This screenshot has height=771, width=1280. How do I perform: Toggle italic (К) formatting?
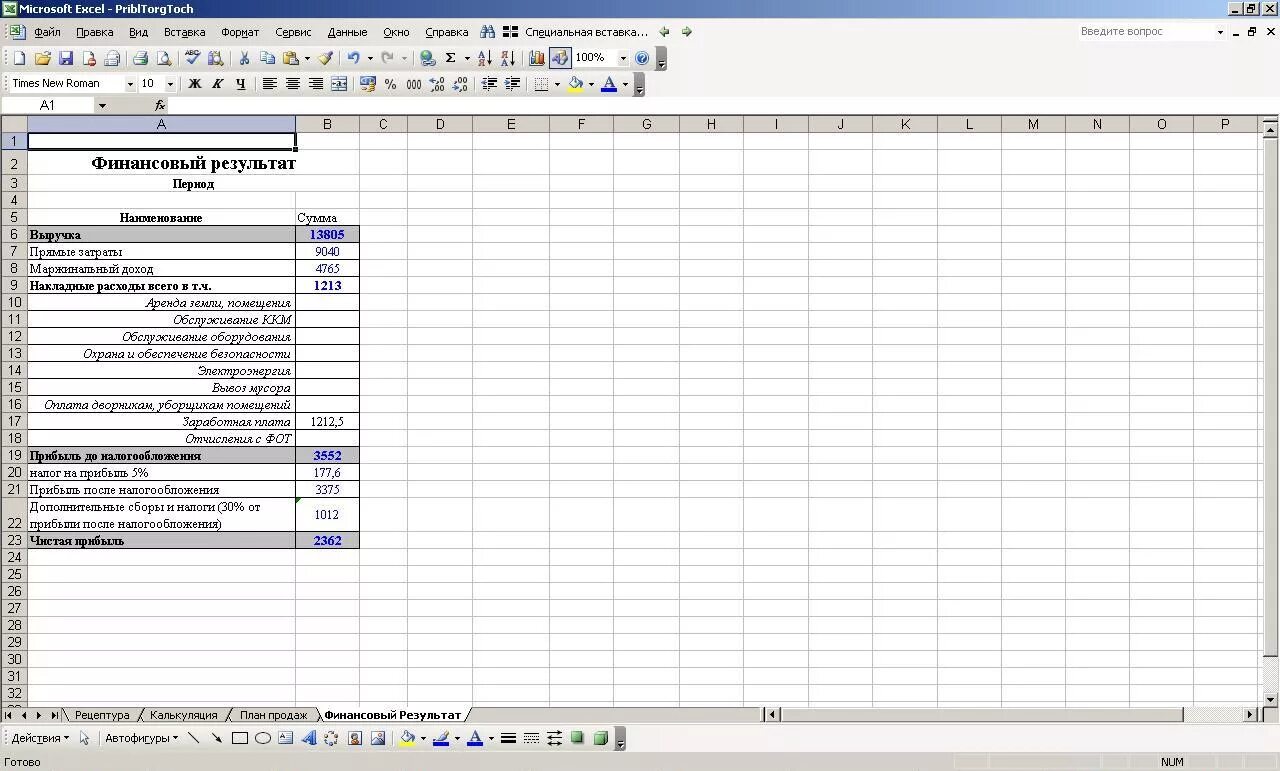click(x=218, y=84)
